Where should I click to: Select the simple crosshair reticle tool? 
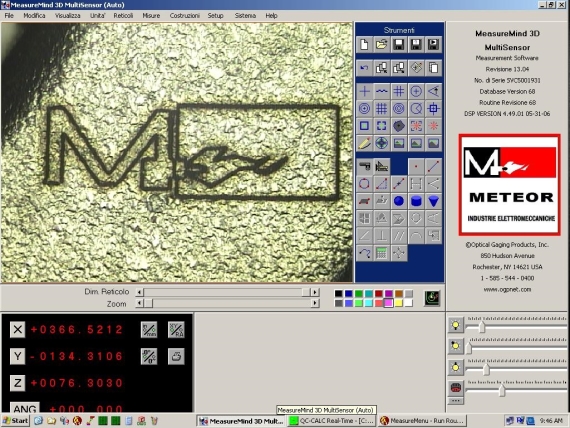(364, 91)
